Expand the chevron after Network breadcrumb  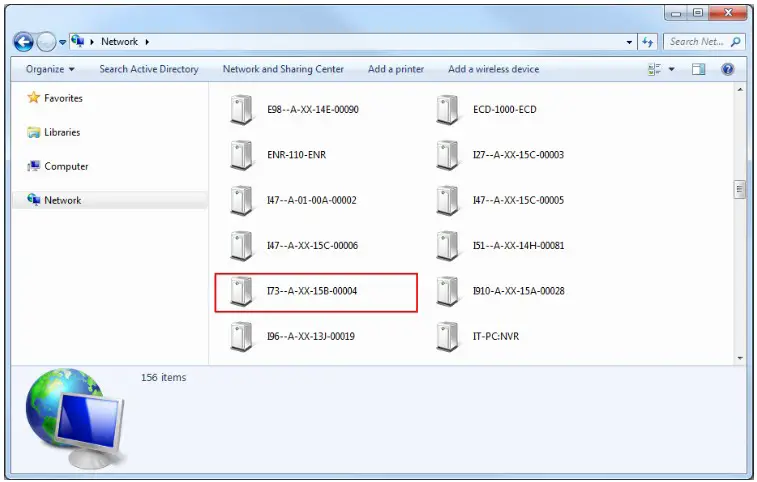tap(147, 42)
